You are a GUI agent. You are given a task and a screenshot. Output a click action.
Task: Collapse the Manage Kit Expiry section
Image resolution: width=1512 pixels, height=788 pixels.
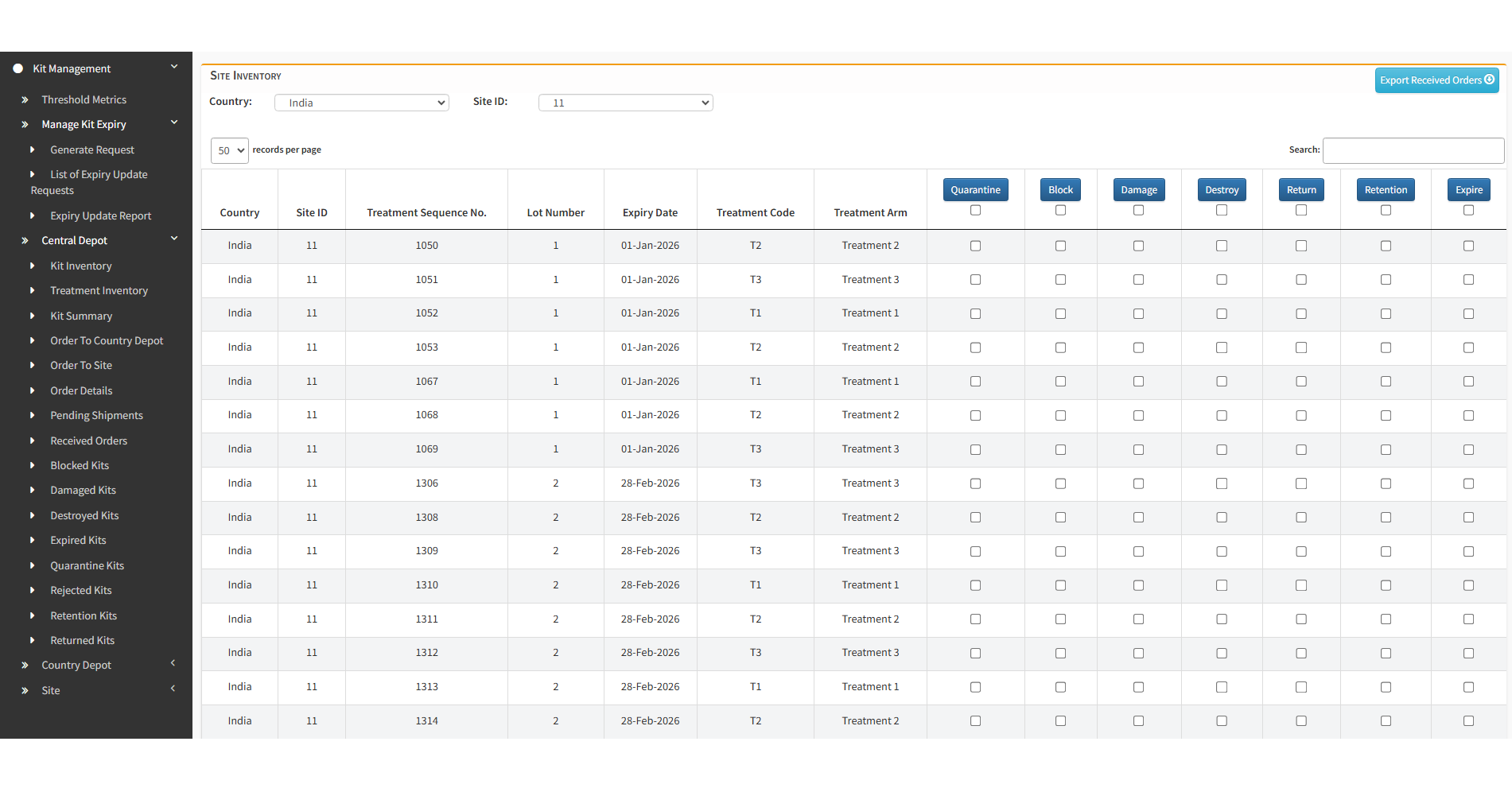[x=174, y=122]
